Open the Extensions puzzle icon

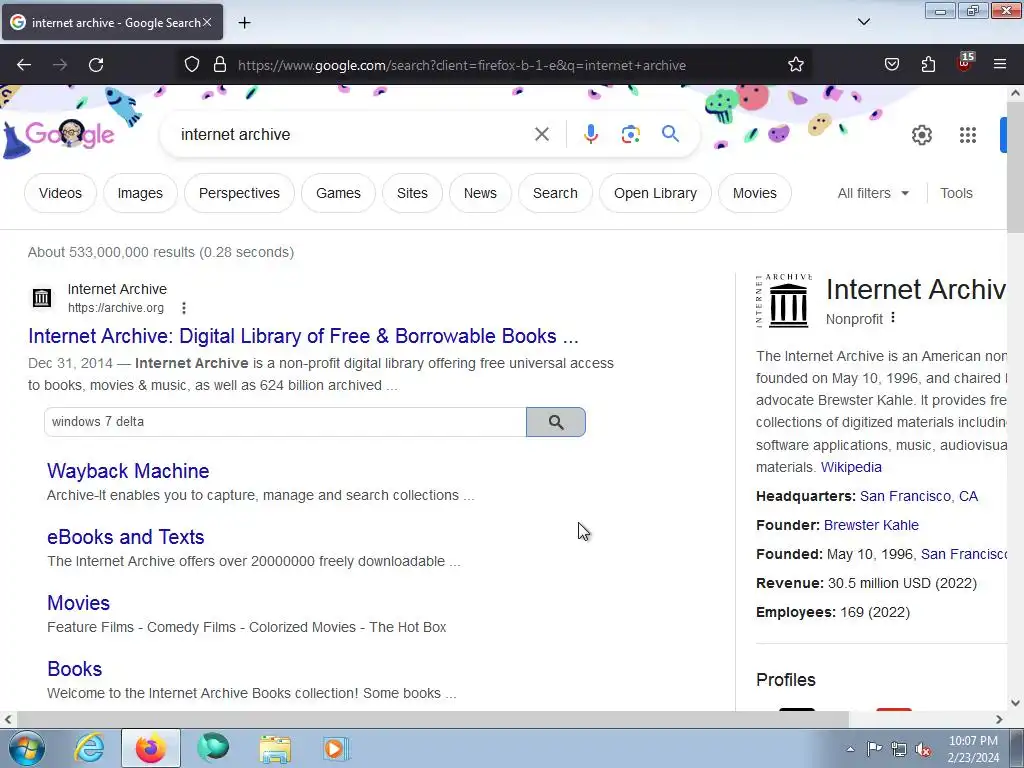(x=928, y=65)
